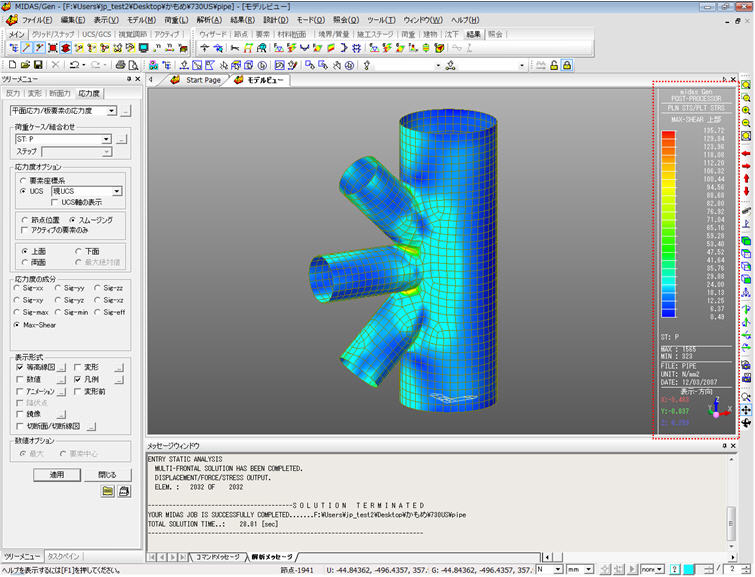
Task: Click the 適用 apply button
Action: 57,475
